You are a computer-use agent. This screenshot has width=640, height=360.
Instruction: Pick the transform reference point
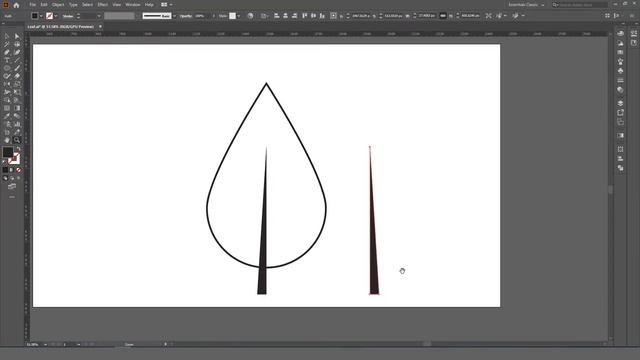click(x=333, y=16)
